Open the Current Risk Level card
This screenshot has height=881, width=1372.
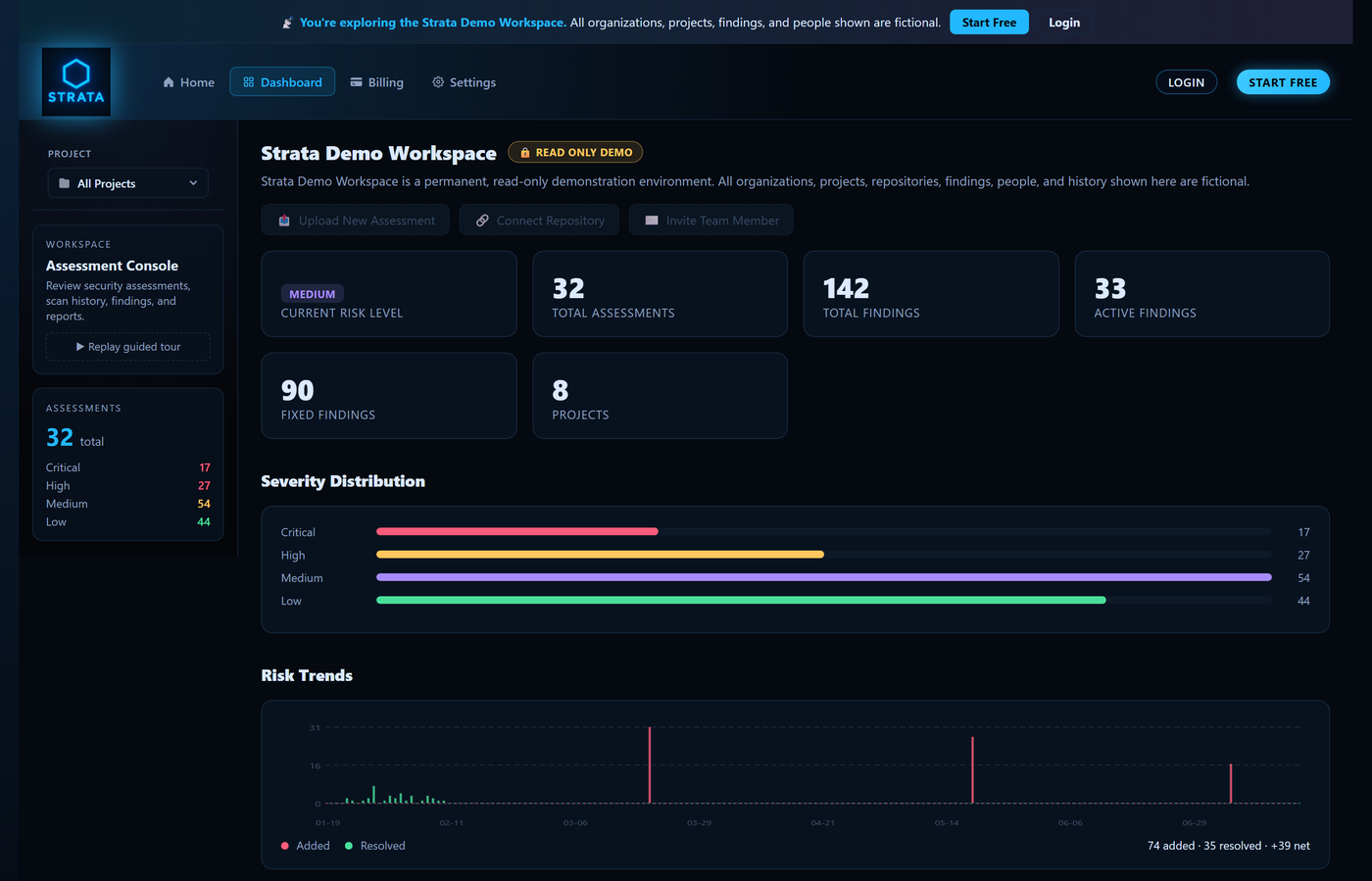(389, 294)
